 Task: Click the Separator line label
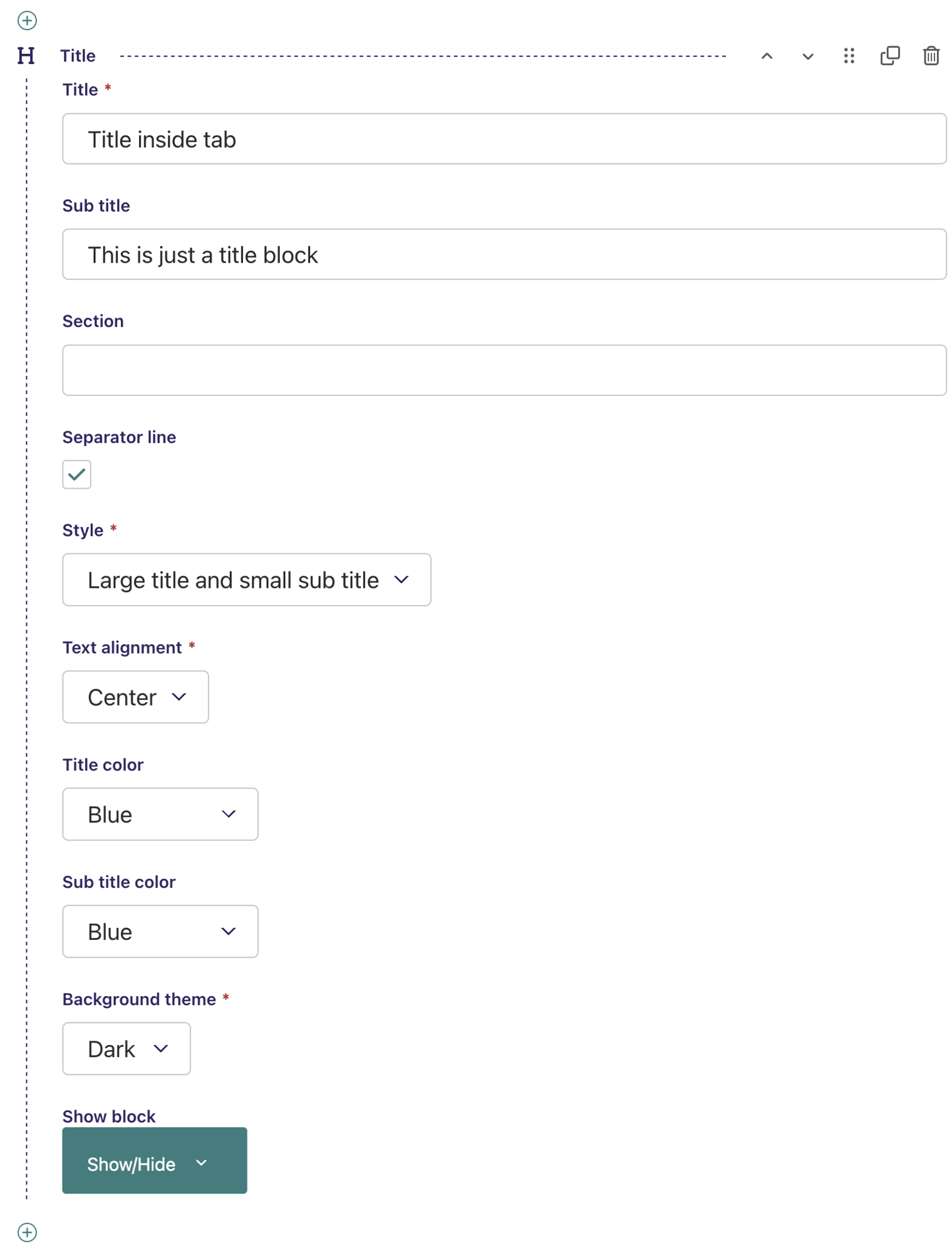pos(119,437)
